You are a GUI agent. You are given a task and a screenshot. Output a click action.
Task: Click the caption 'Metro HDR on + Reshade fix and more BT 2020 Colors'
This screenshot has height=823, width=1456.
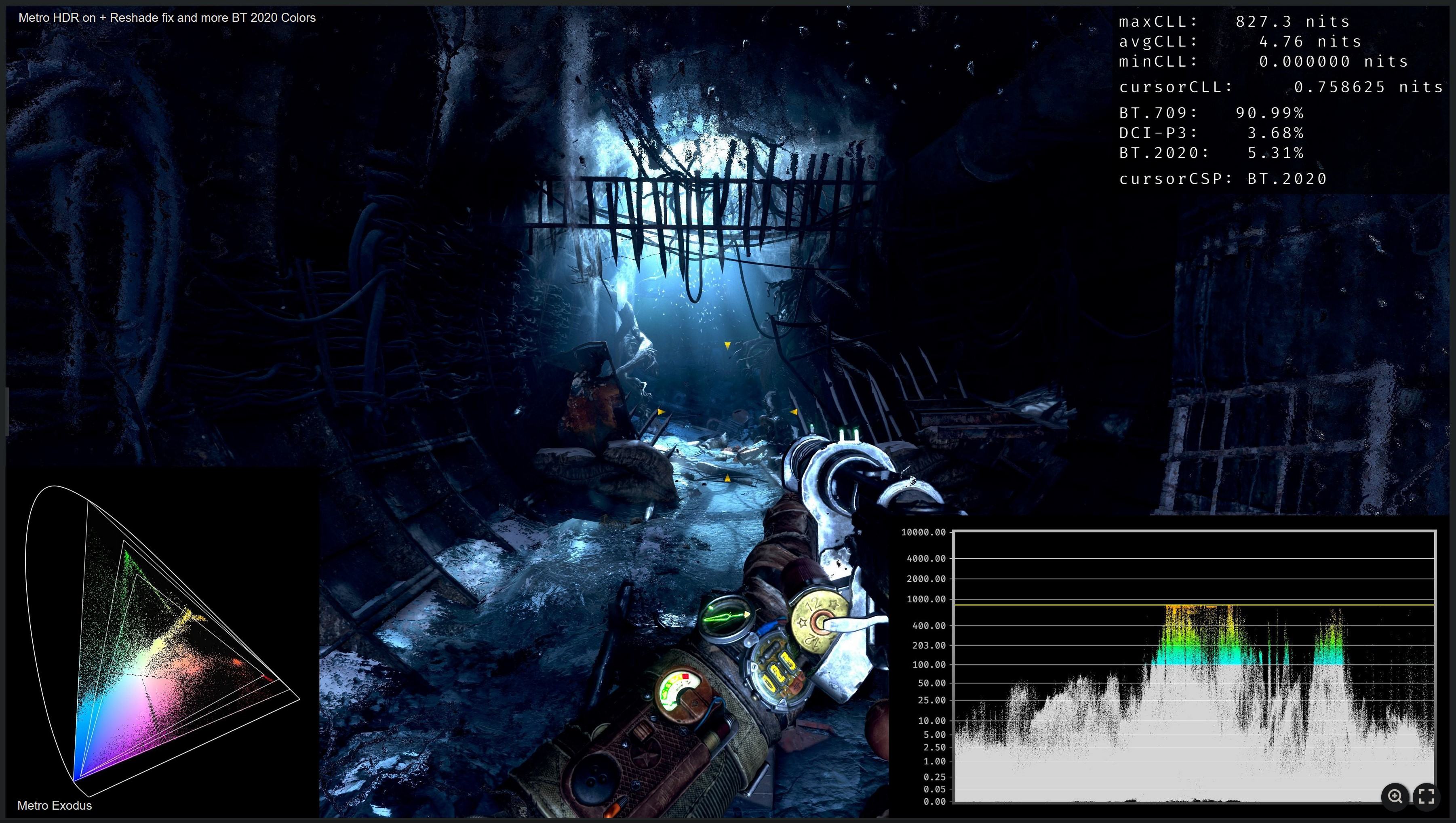pos(167,17)
